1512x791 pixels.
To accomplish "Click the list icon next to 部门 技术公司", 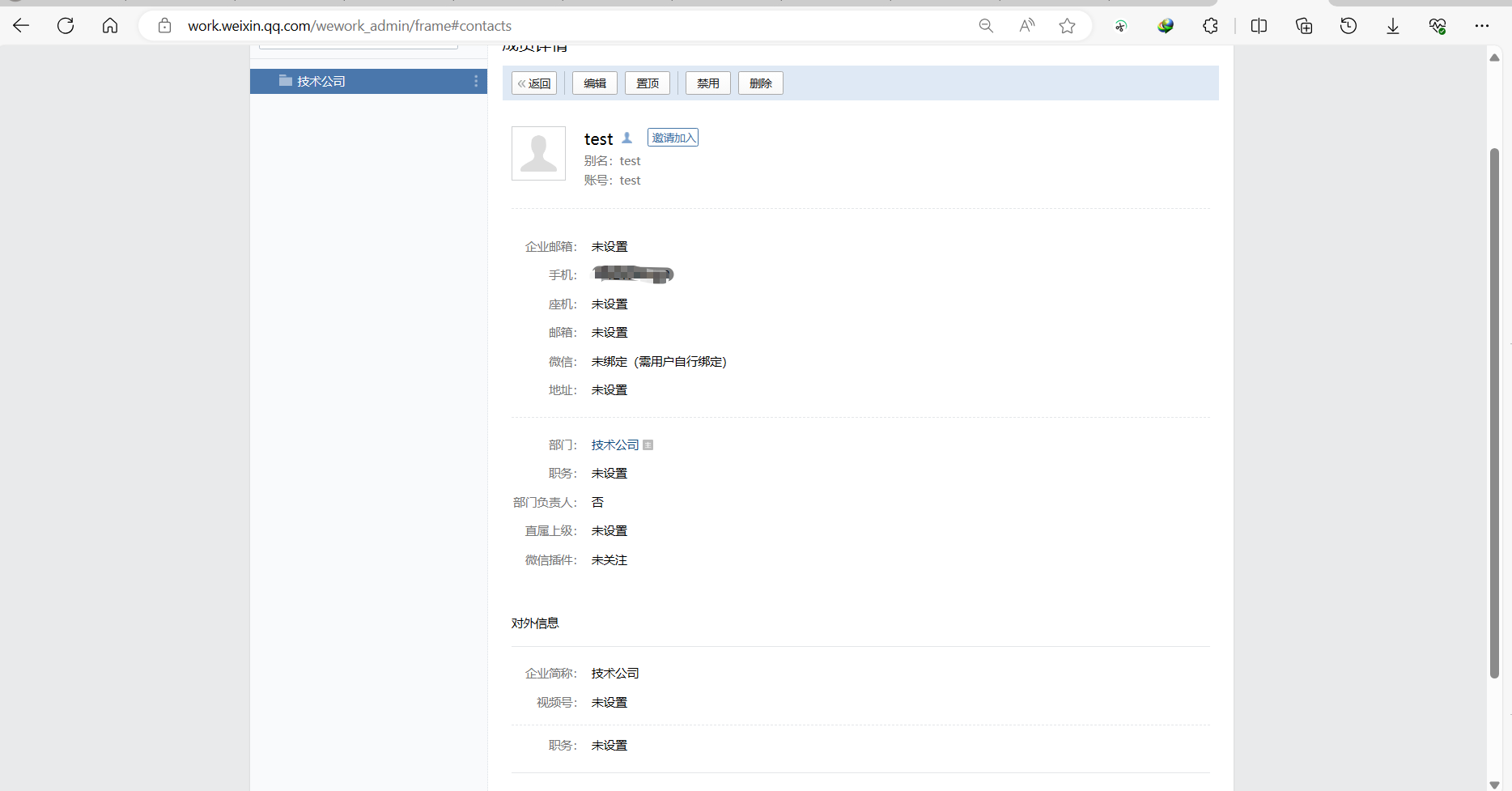I will point(648,444).
